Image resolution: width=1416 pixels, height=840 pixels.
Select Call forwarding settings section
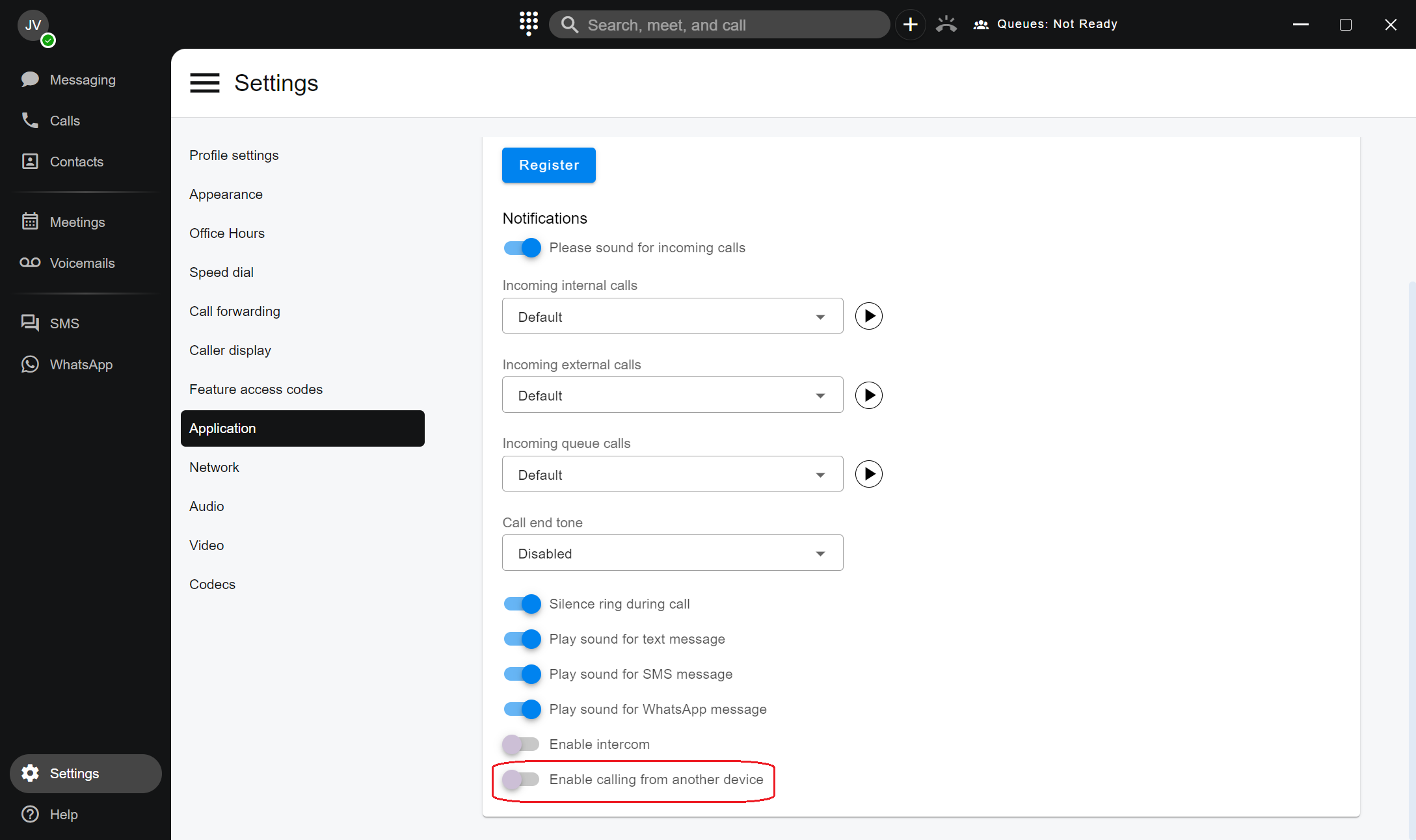(x=234, y=311)
